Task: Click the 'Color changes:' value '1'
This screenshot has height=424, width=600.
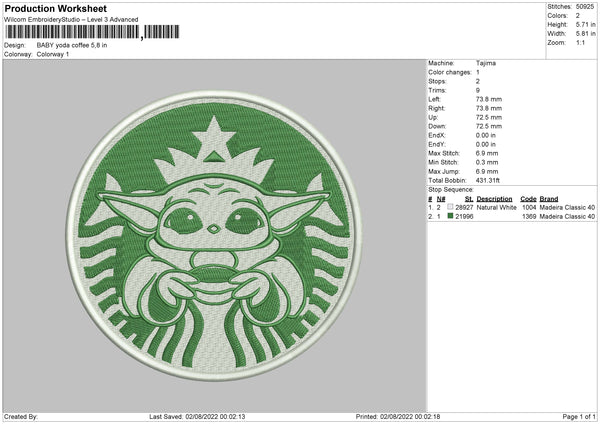Action: pos(478,72)
